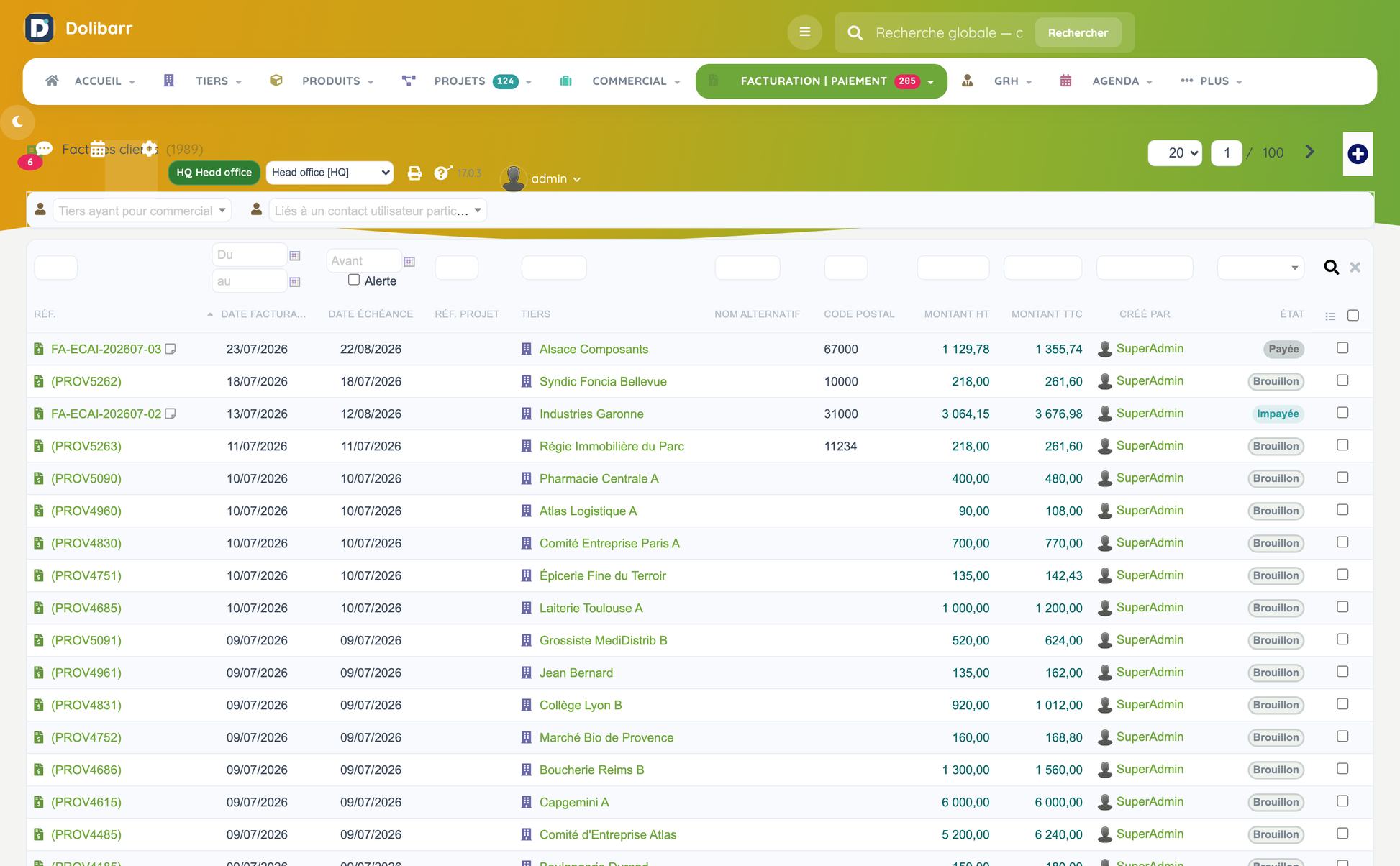Click the Recherche globale search field
The height and width of the screenshot is (866, 1400).
click(x=949, y=33)
